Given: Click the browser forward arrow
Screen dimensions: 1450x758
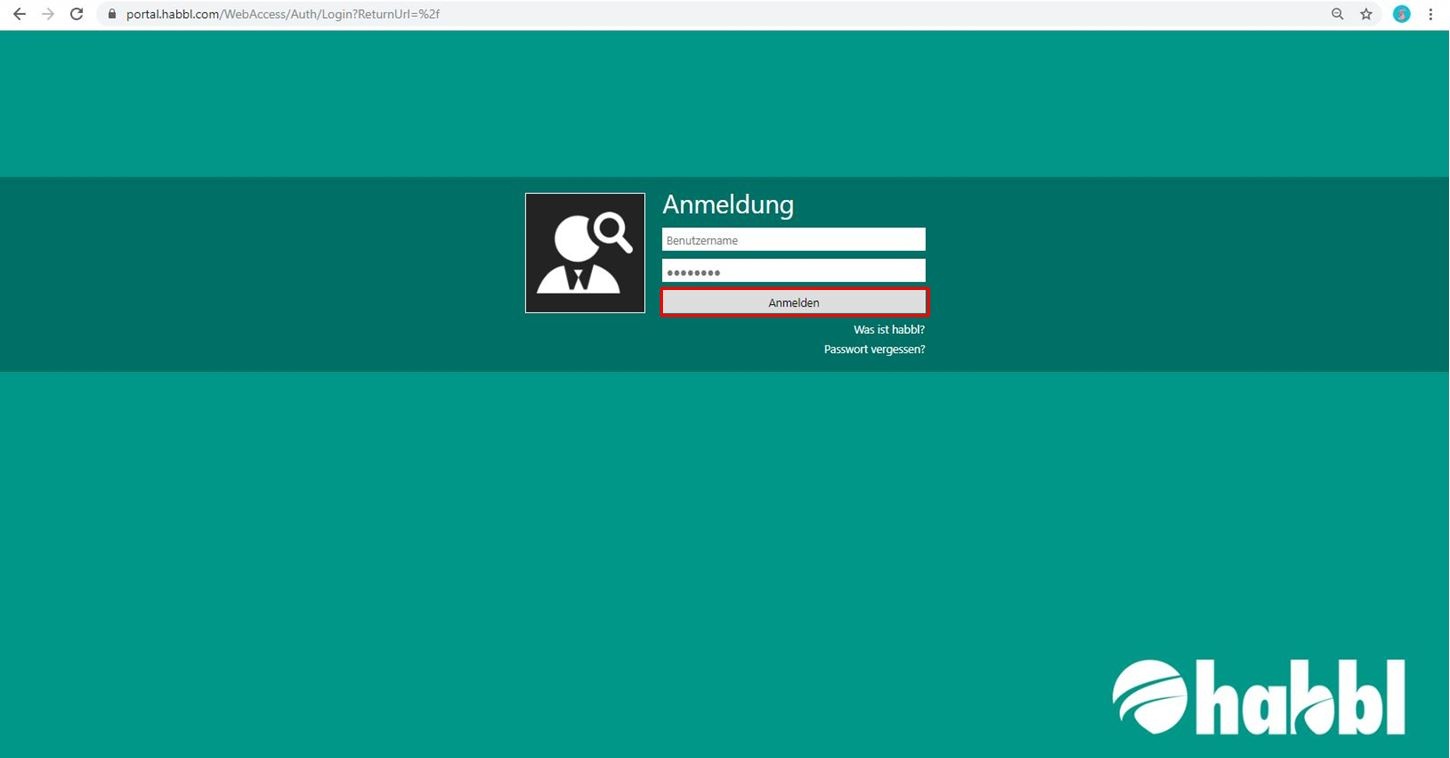Looking at the screenshot, I should pyautogui.click(x=47, y=14).
